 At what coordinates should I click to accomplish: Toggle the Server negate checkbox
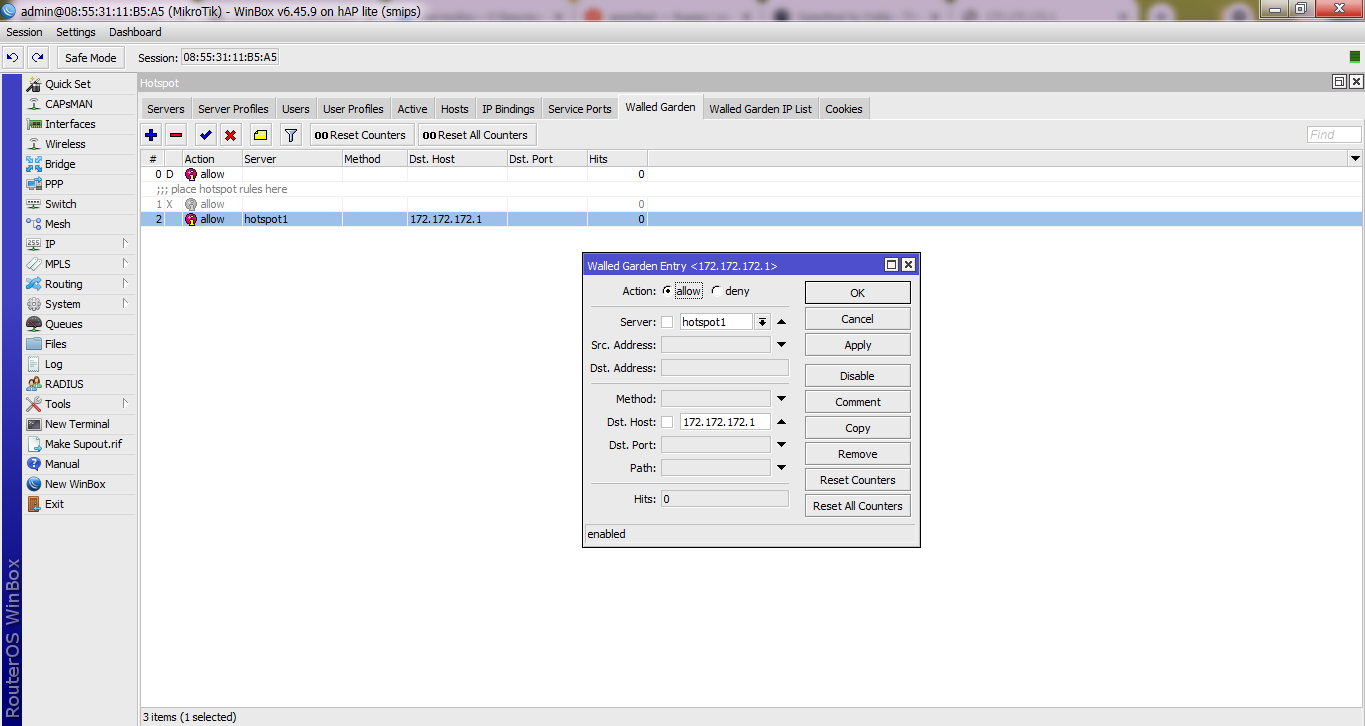tap(667, 322)
